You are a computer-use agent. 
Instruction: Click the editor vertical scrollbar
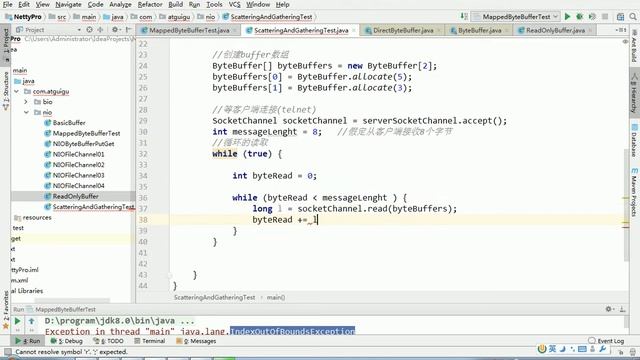[626, 204]
